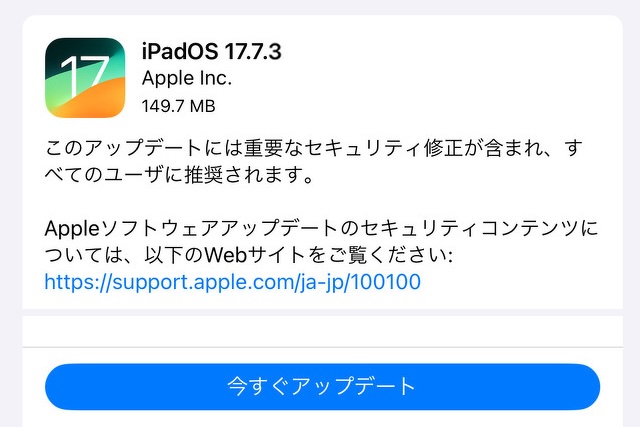Screen dimensions: 640x427
Task: Select the word Webサイト
Action: 255,255
